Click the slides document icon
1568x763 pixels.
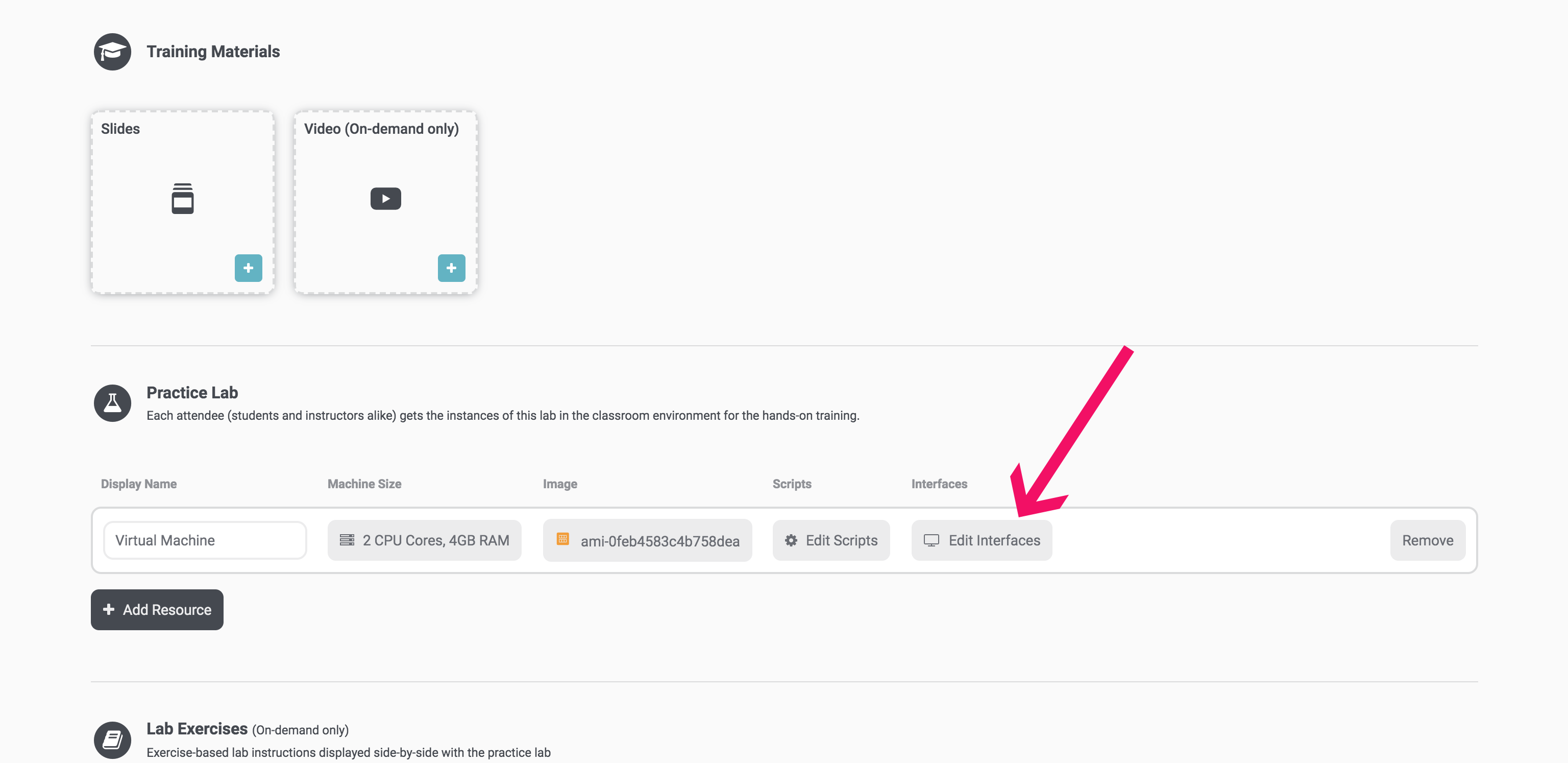[x=182, y=198]
